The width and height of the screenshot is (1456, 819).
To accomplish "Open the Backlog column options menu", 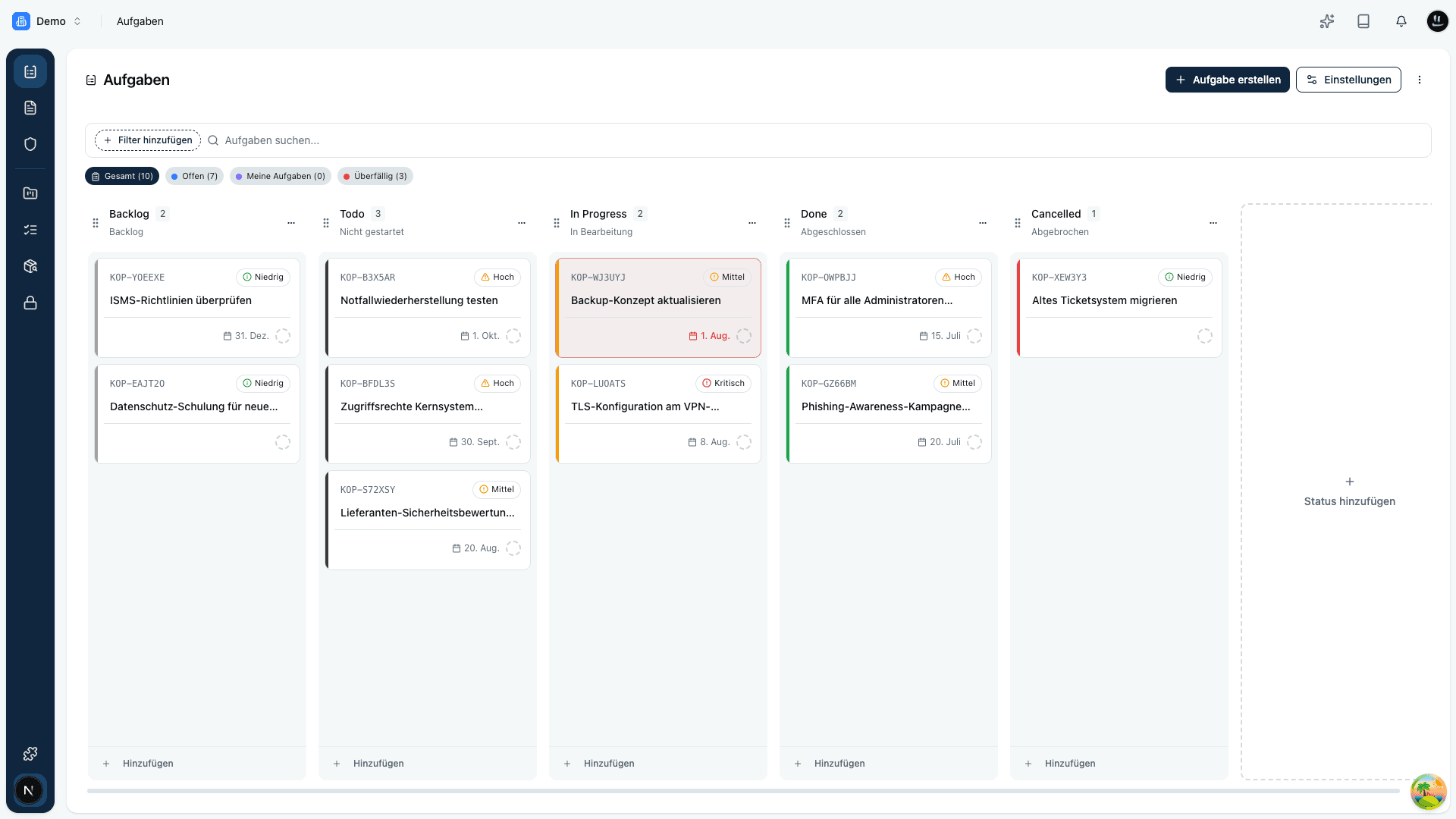I will coord(291,223).
